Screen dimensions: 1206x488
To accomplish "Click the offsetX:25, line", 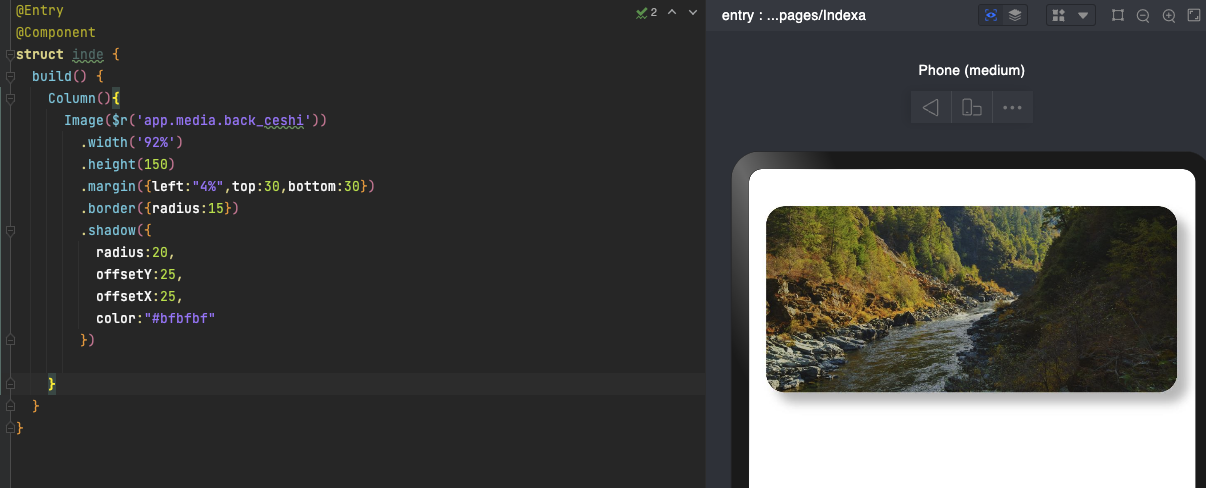I will [x=140, y=297].
